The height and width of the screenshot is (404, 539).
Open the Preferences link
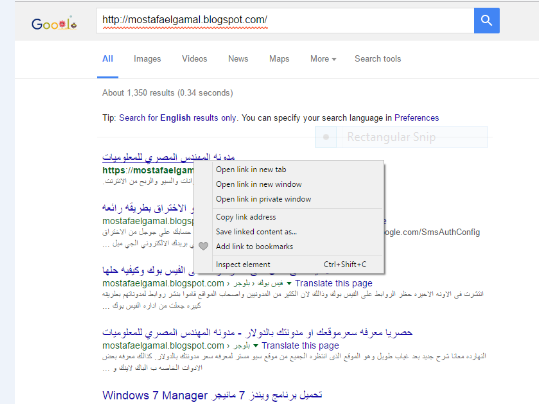click(417, 118)
